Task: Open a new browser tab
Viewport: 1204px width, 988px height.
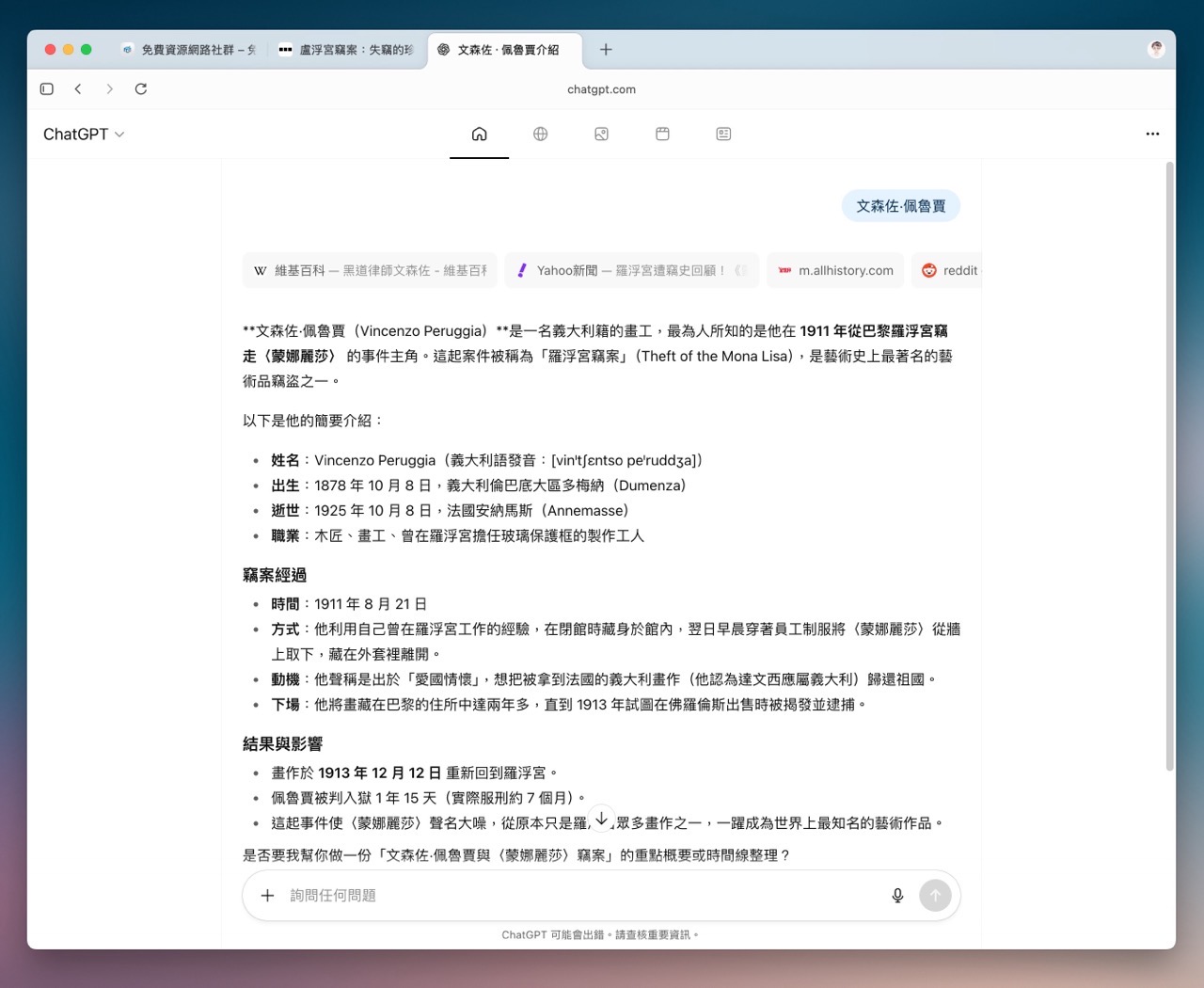Action: coord(606,50)
